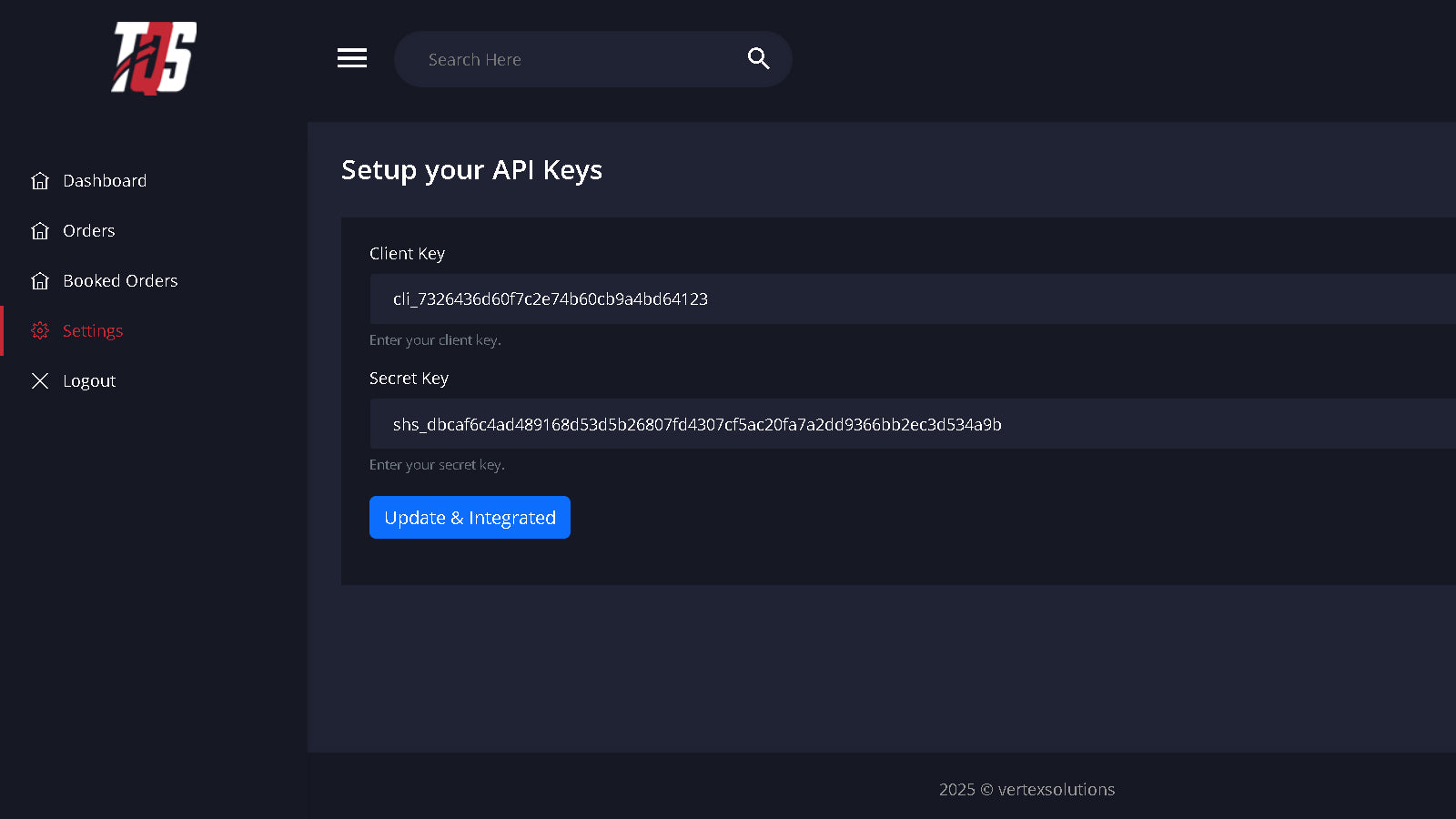
Task: Click the Setup your API Keys heading
Action: (471, 170)
